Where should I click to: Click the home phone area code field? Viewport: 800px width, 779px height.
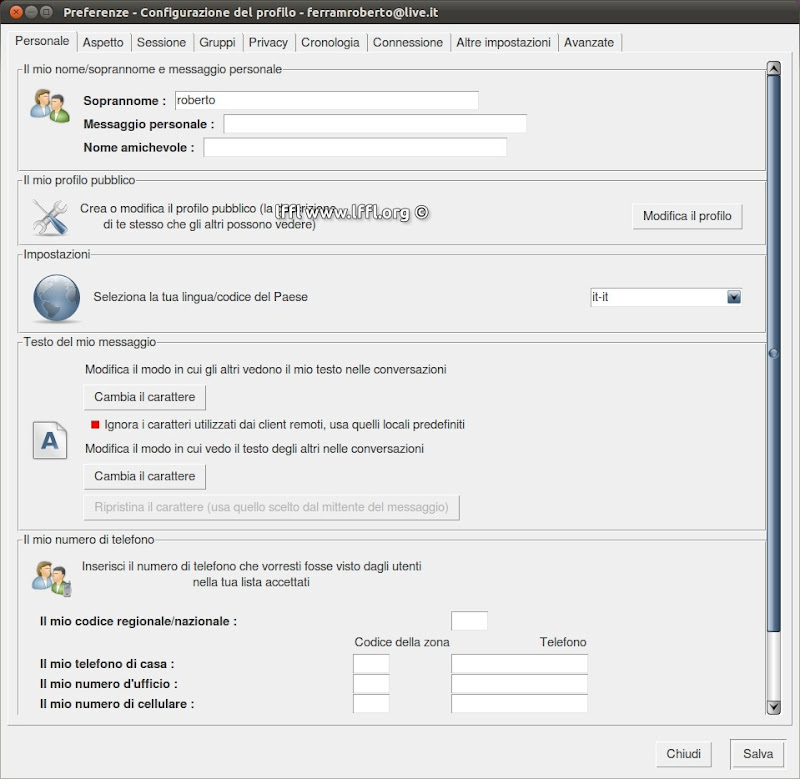(x=371, y=664)
